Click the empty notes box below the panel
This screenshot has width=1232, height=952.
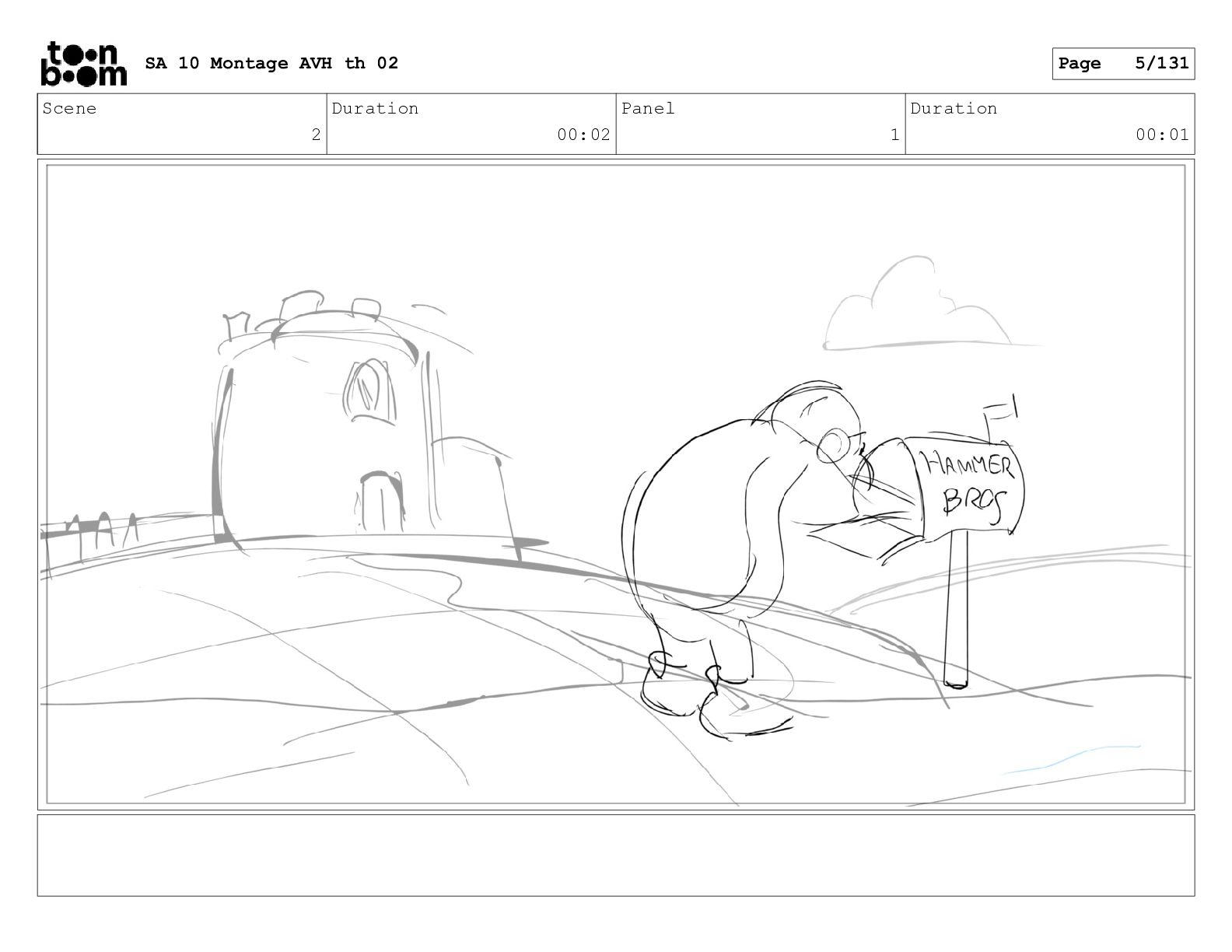[x=616, y=856]
